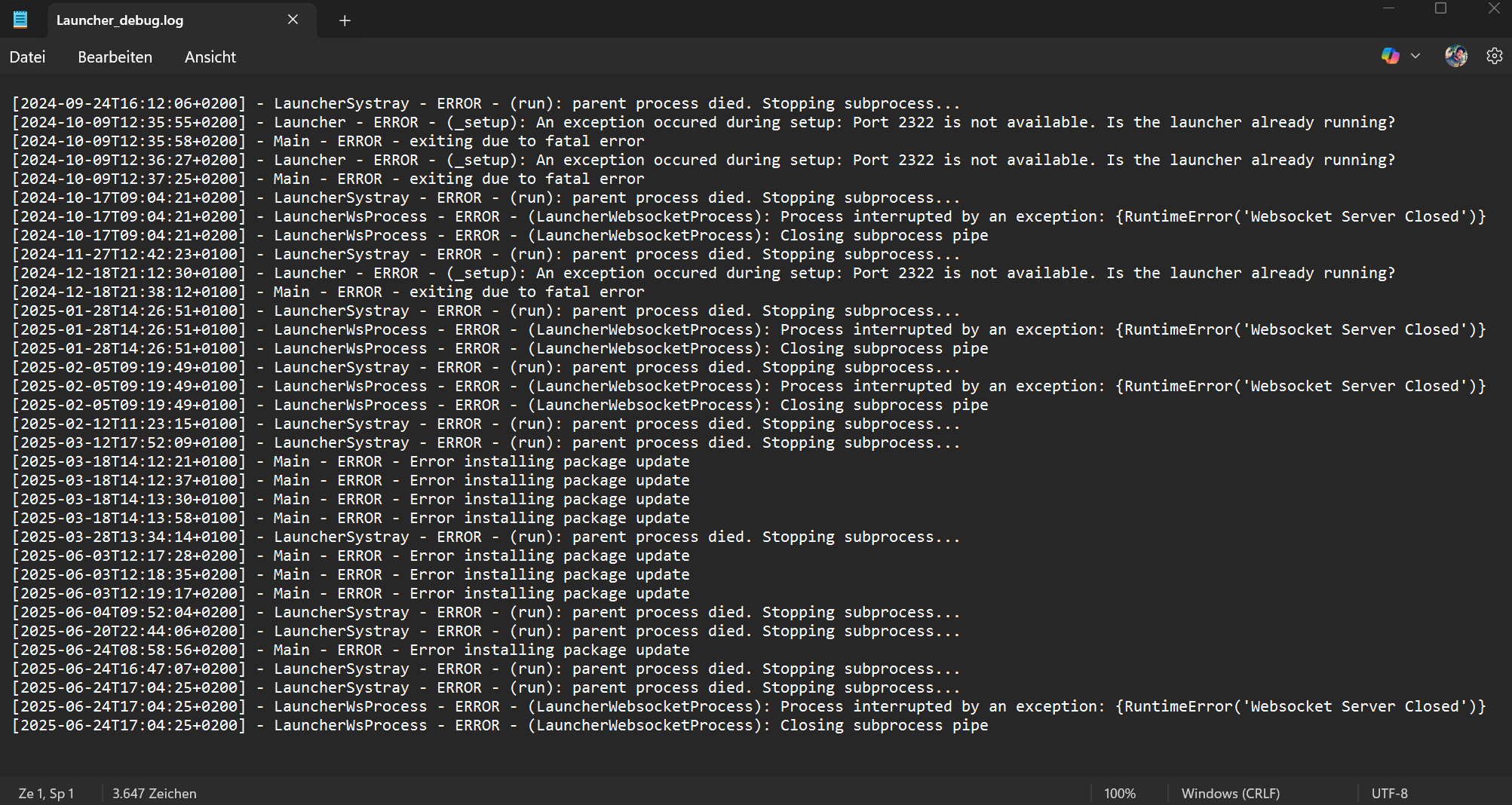Click the Notepad app icon in title bar
Screen dimensions: 1512x805
[x=20, y=20]
